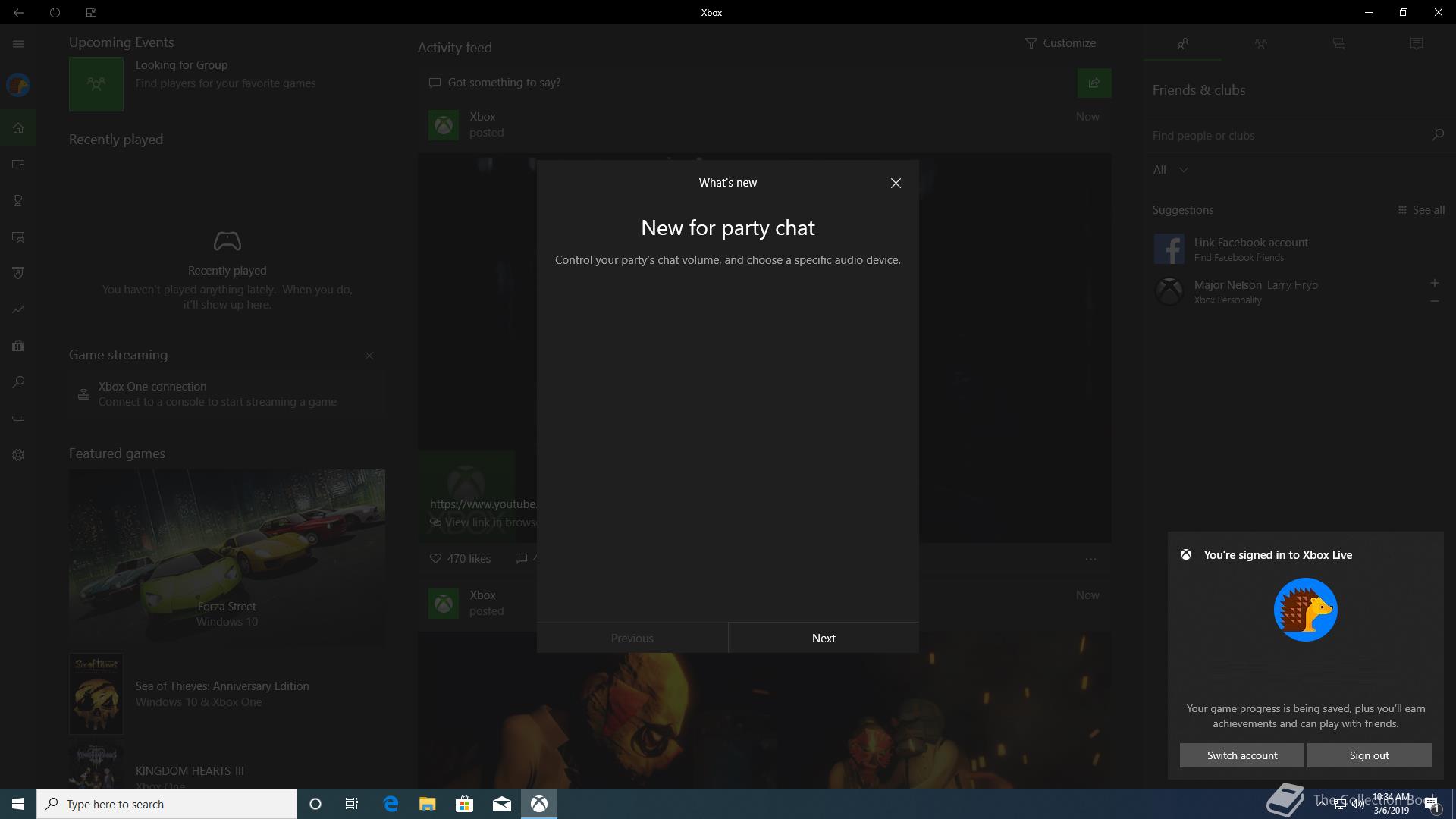The width and height of the screenshot is (1456, 819).
Task: Open the profile avatar in the sidebar
Action: 18,85
